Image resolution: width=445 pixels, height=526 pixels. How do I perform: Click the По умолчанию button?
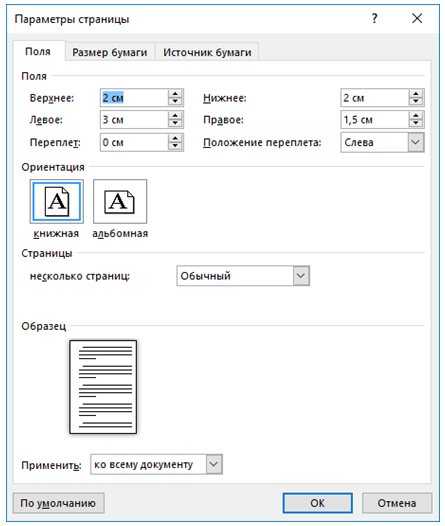[58, 503]
